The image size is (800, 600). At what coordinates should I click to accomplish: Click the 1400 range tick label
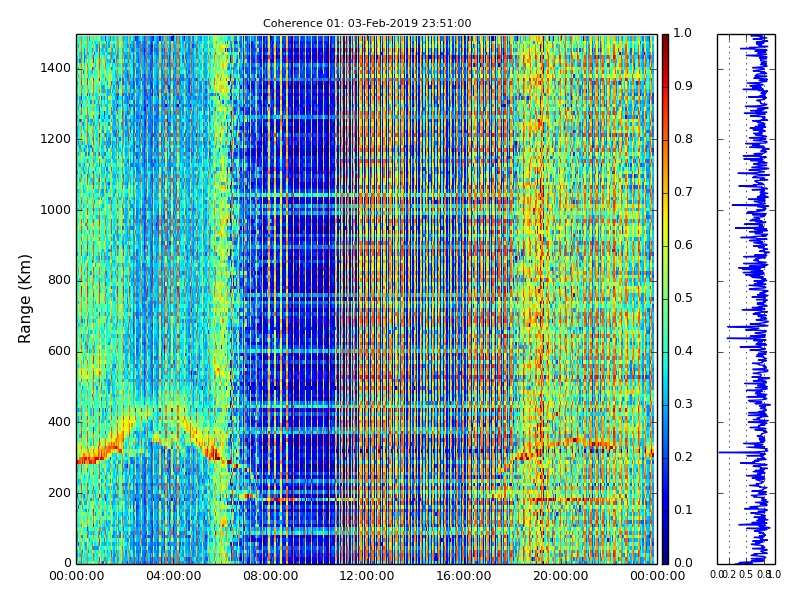[56, 68]
